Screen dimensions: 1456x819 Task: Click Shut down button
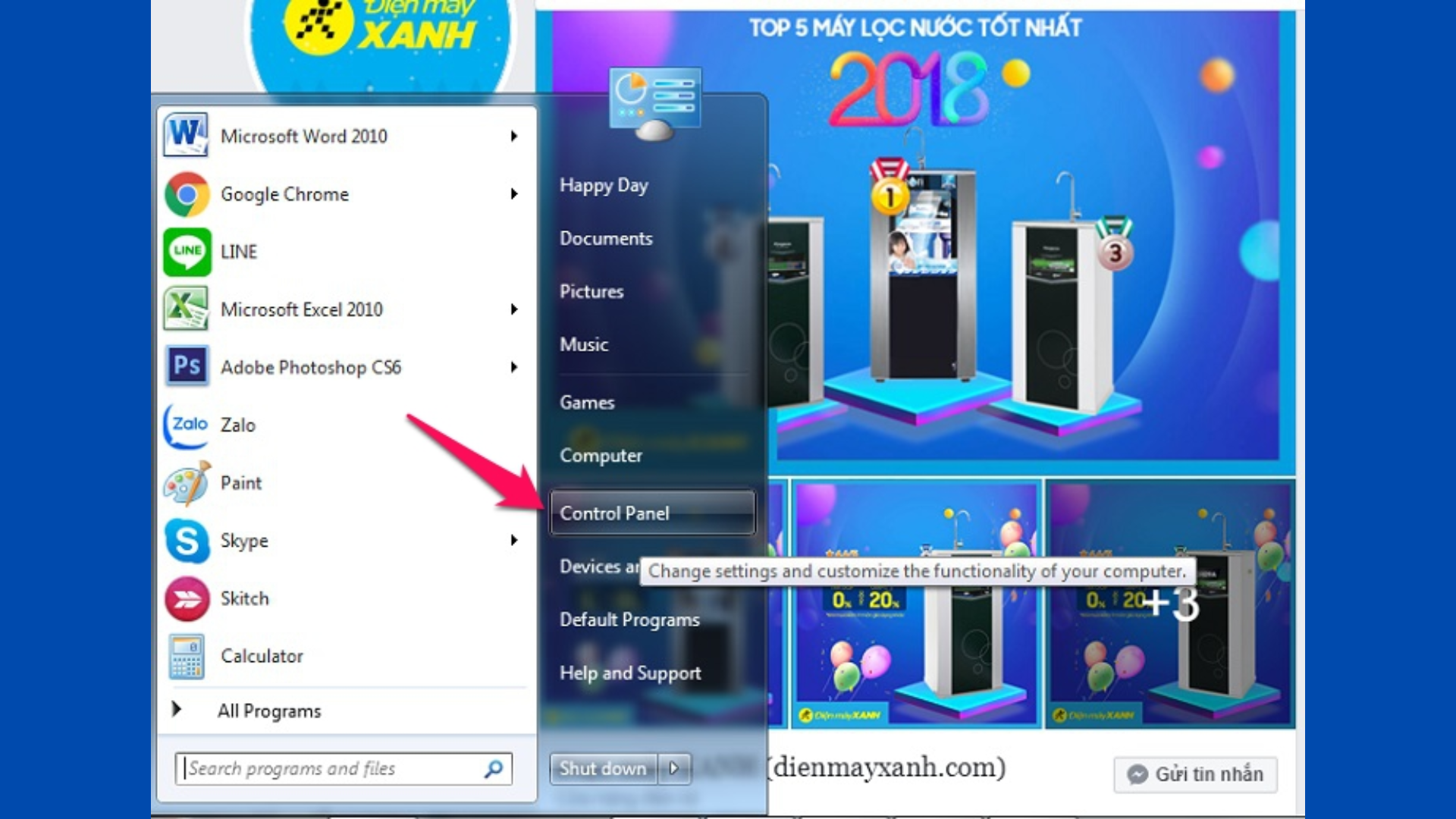(x=603, y=768)
